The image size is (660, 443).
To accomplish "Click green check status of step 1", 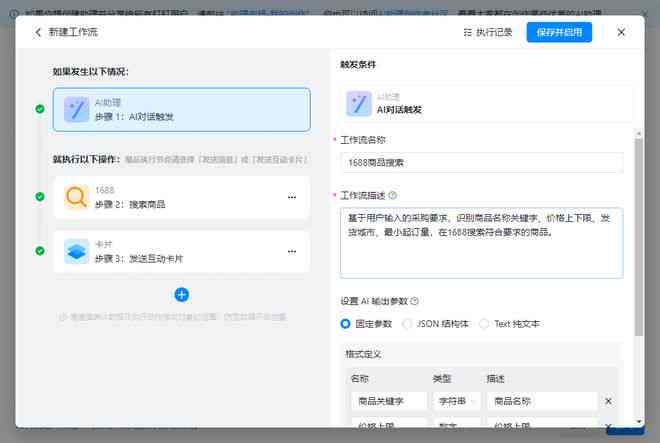I will [40, 109].
